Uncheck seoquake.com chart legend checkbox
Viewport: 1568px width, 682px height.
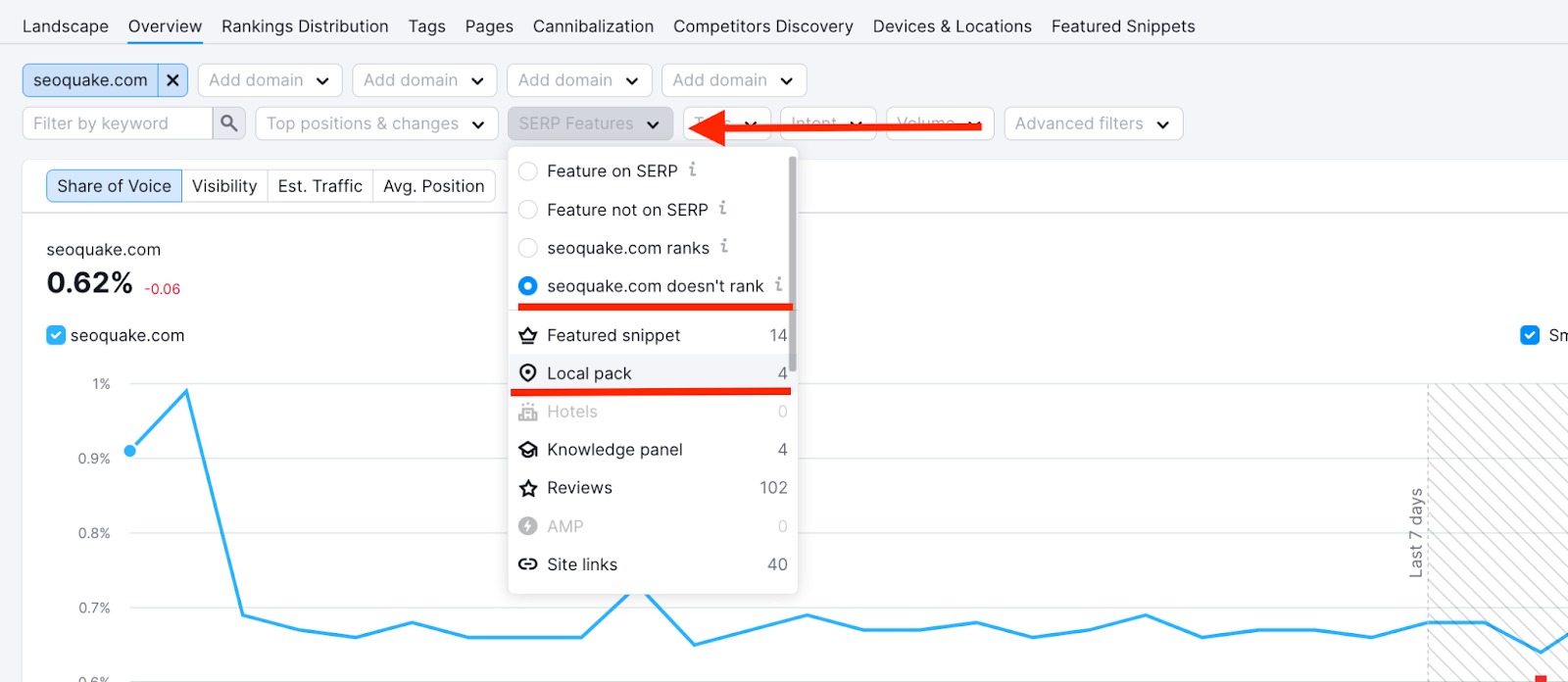coord(56,336)
